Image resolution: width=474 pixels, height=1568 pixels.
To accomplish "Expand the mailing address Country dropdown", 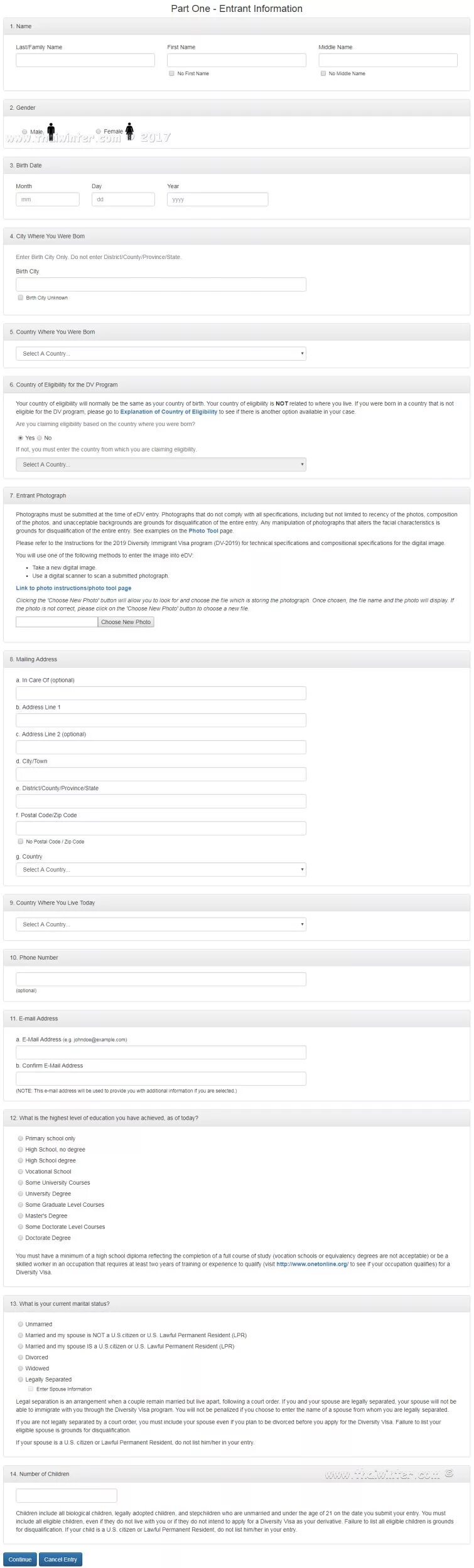I will [161, 869].
